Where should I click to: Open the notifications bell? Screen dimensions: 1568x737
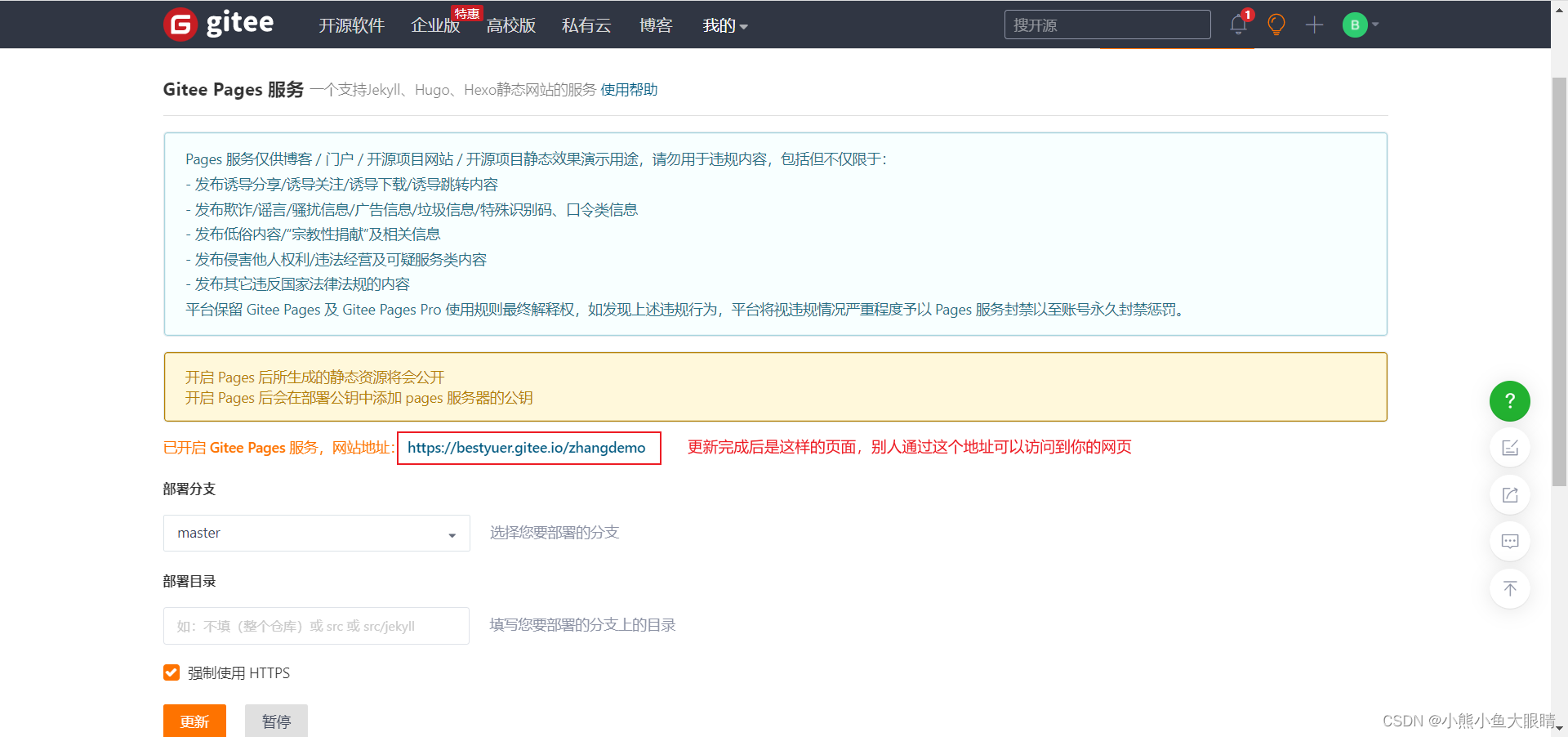[1238, 25]
